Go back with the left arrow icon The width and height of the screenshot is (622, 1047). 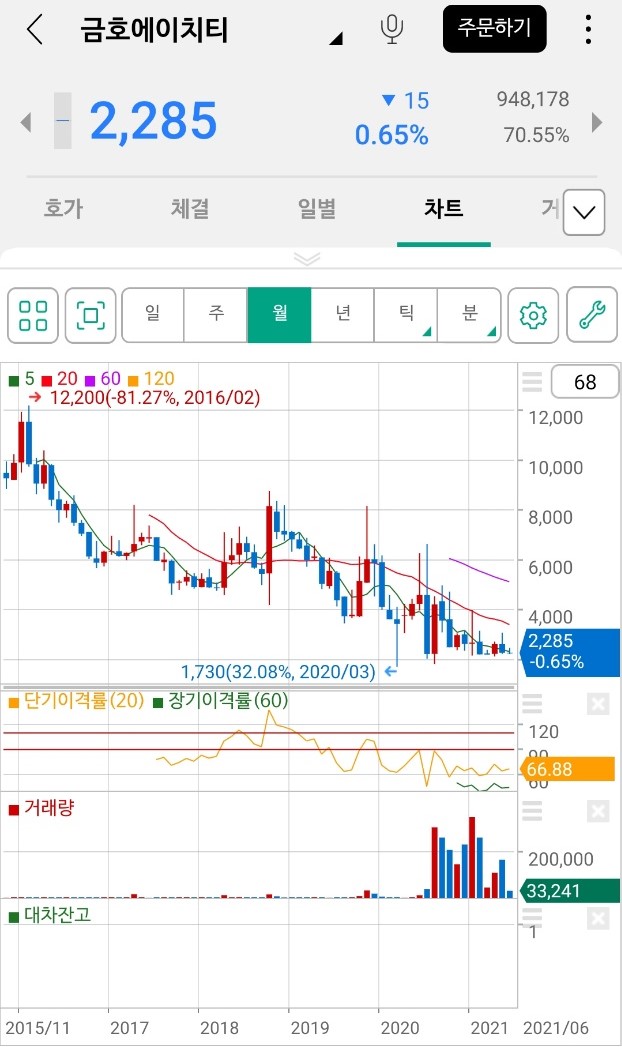point(35,30)
